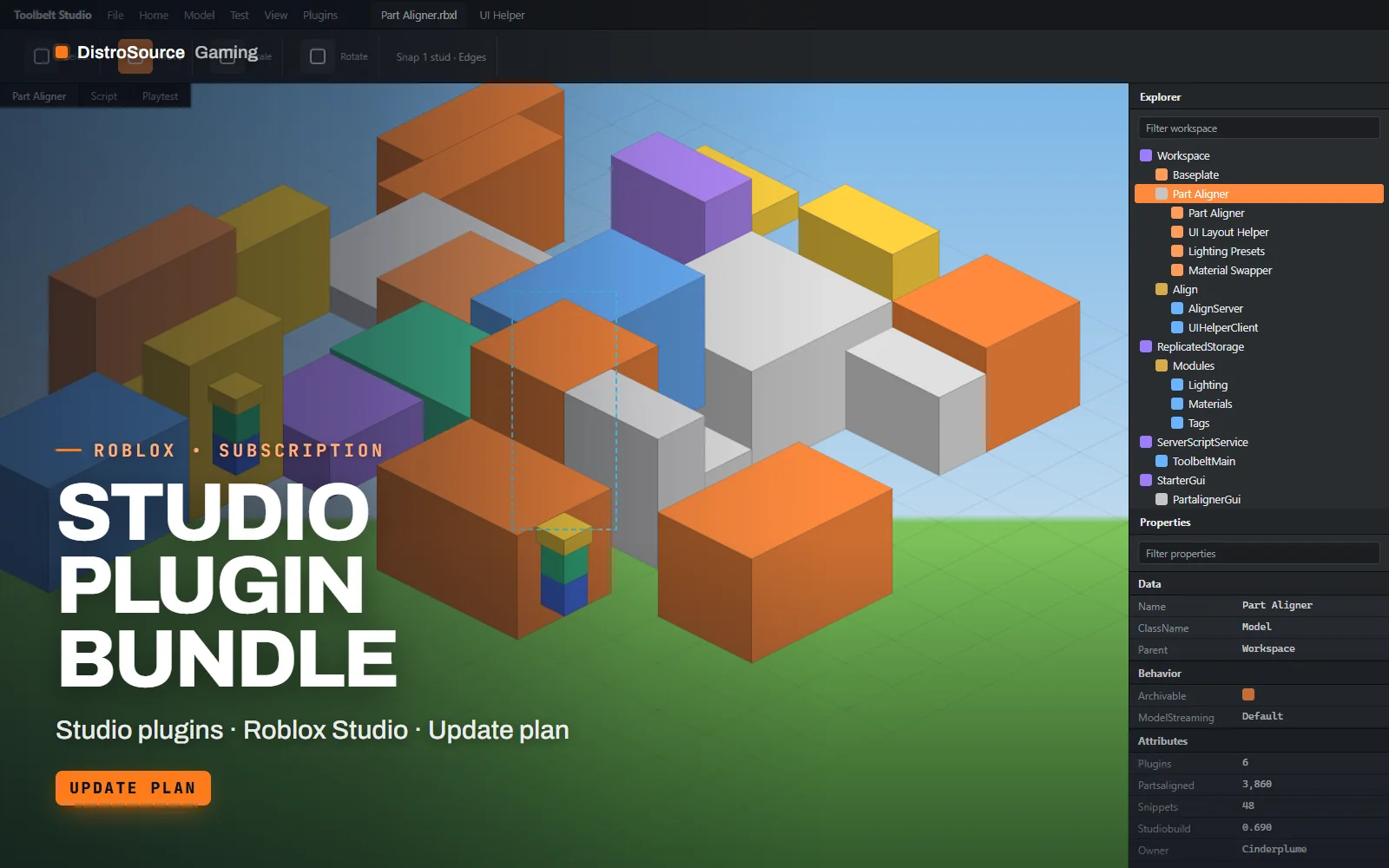The height and width of the screenshot is (868, 1389).
Task: Open the Home menu
Action: [154, 15]
